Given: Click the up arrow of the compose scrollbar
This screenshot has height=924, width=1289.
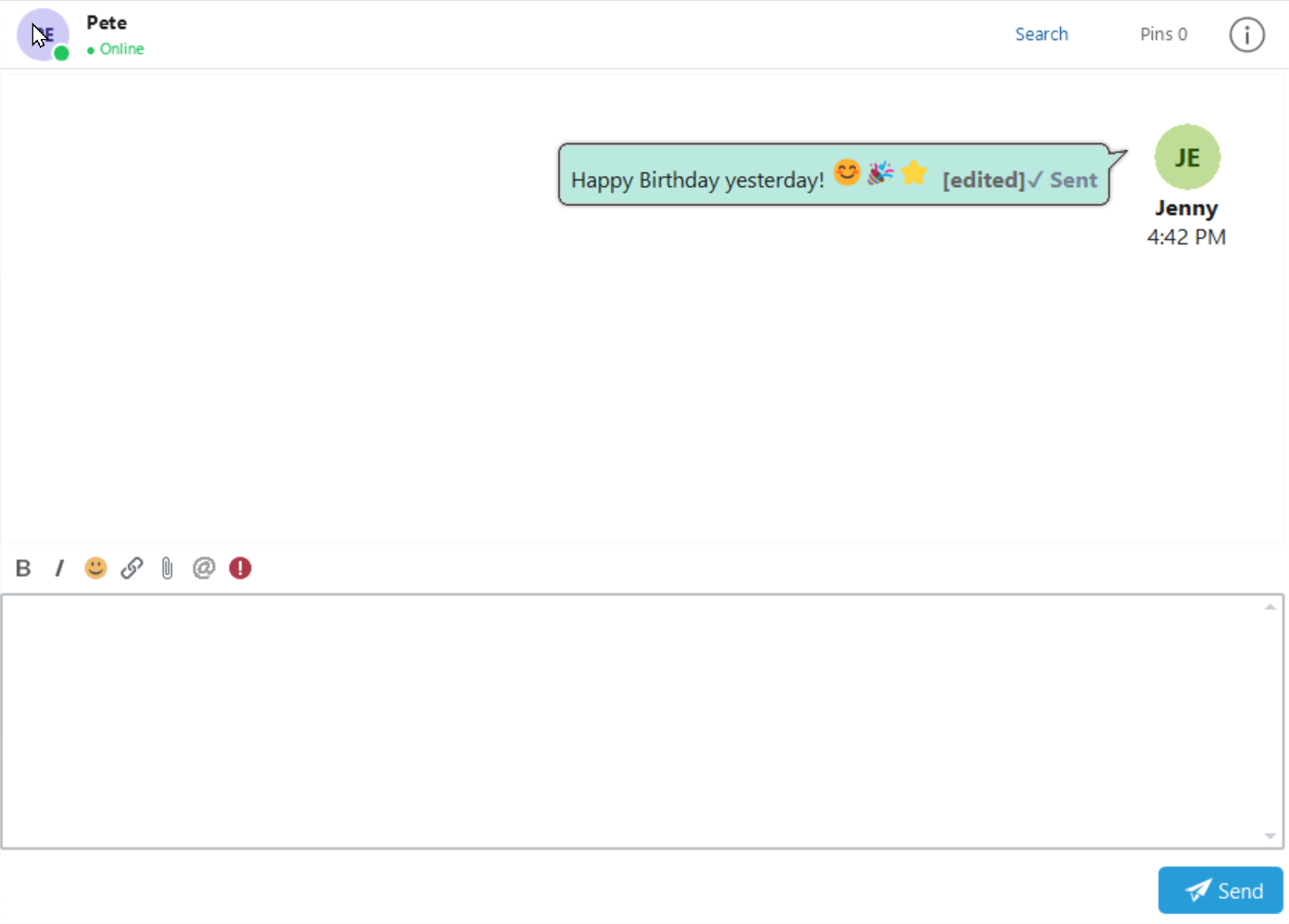Looking at the screenshot, I should pyautogui.click(x=1270, y=607).
